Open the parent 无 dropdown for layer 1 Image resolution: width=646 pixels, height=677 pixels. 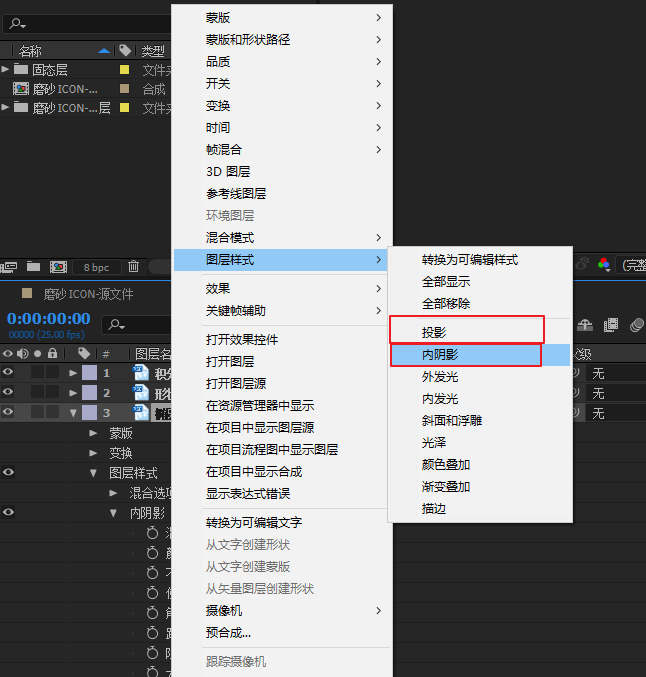tap(616, 373)
